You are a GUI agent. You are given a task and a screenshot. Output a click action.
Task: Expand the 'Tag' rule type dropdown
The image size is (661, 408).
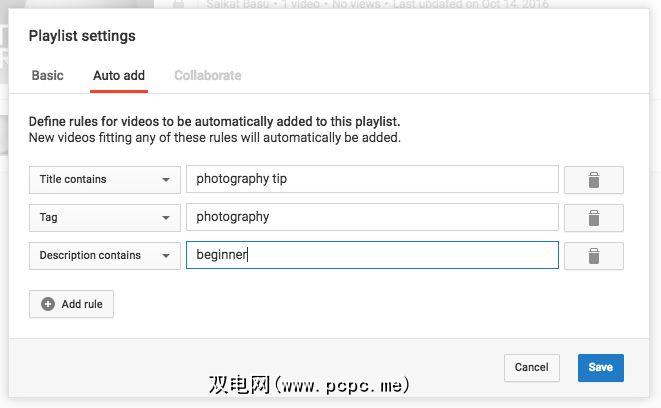(105, 218)
